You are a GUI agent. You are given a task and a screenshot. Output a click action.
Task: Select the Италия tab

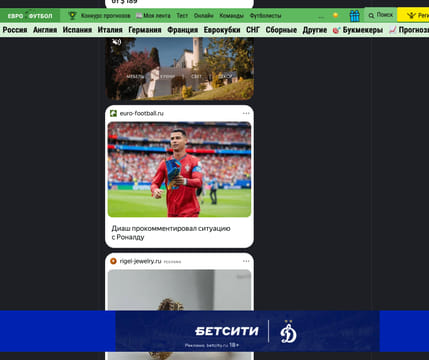(x=110, y=30)
